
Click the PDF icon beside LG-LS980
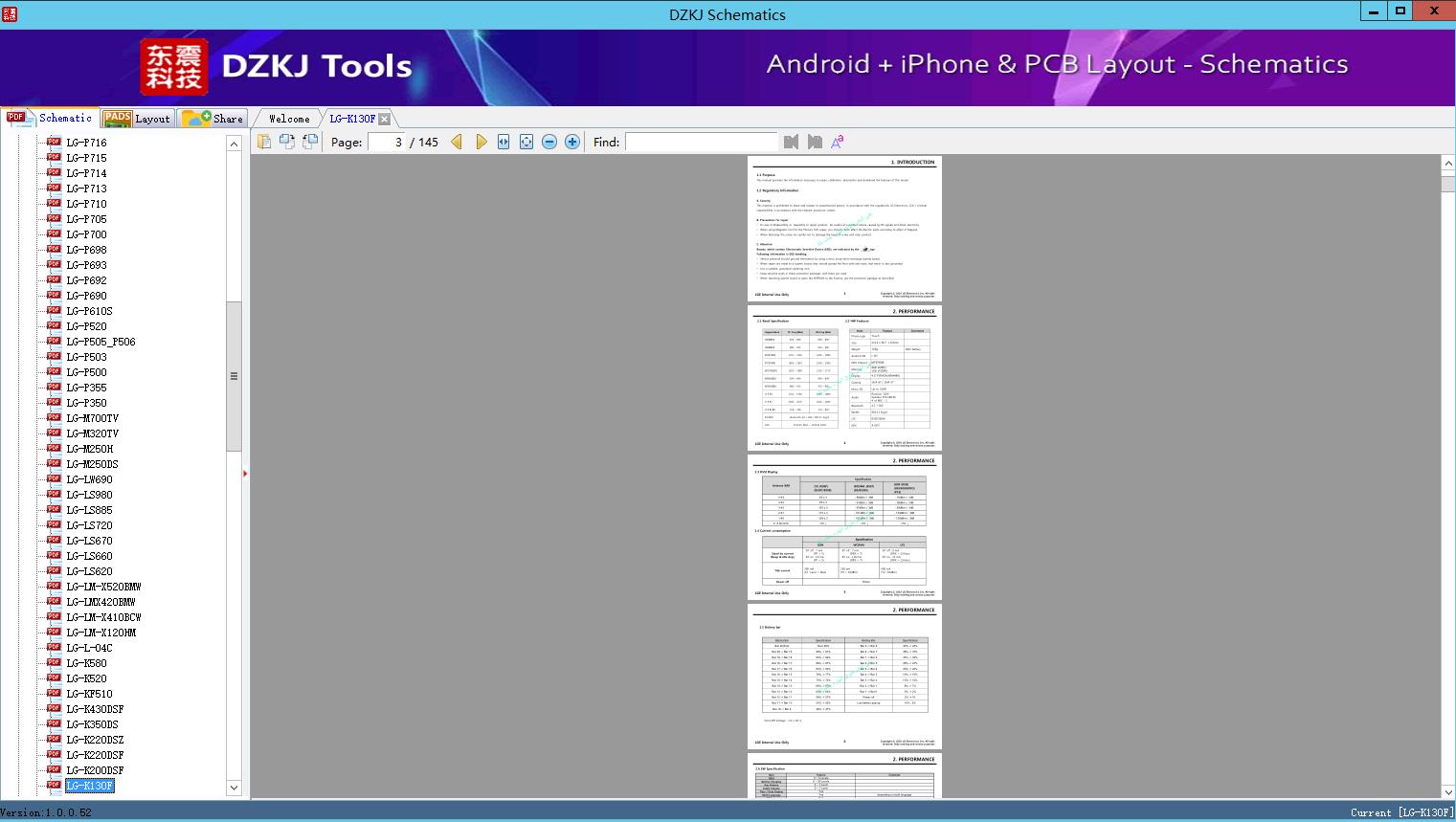coord(54,494)
